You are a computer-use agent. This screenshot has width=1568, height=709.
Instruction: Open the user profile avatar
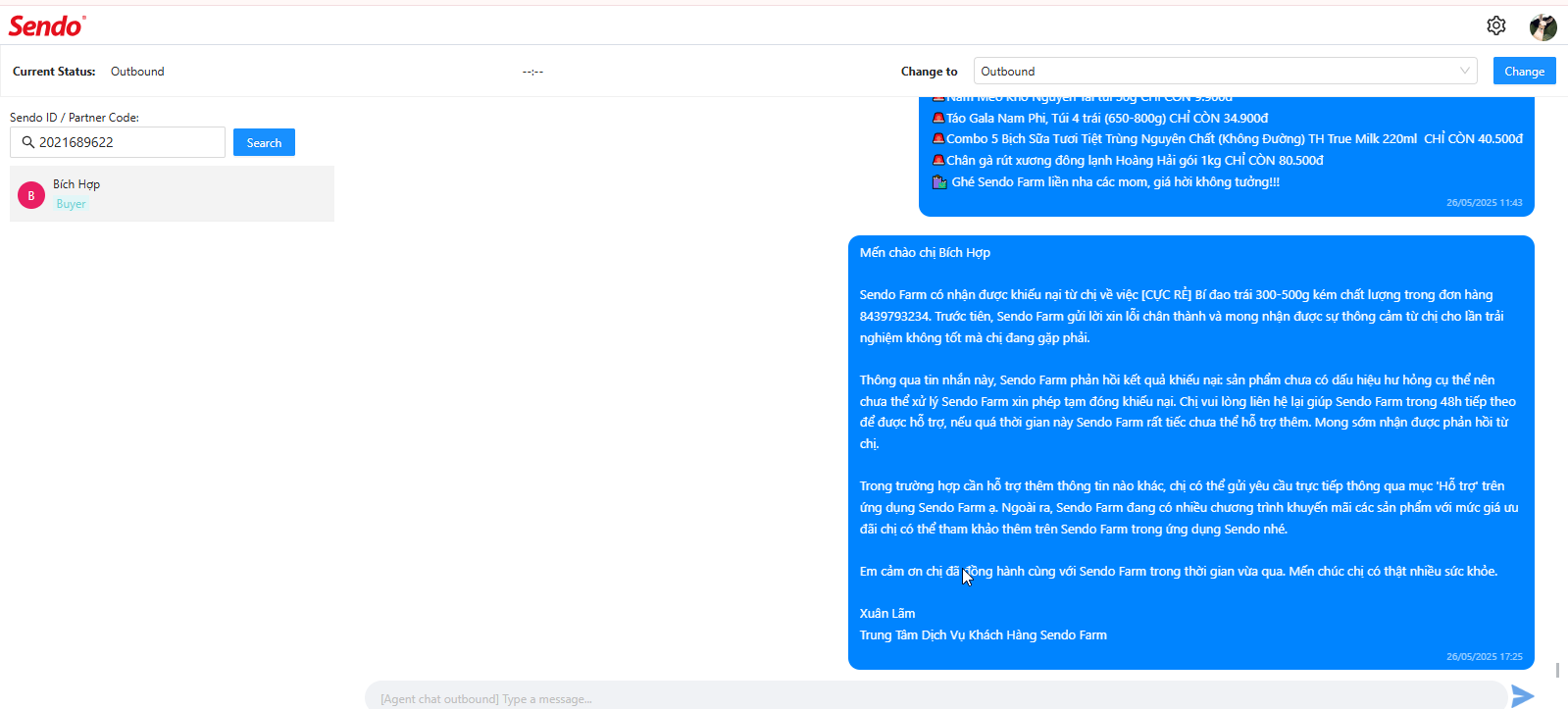coord(1543,26)
